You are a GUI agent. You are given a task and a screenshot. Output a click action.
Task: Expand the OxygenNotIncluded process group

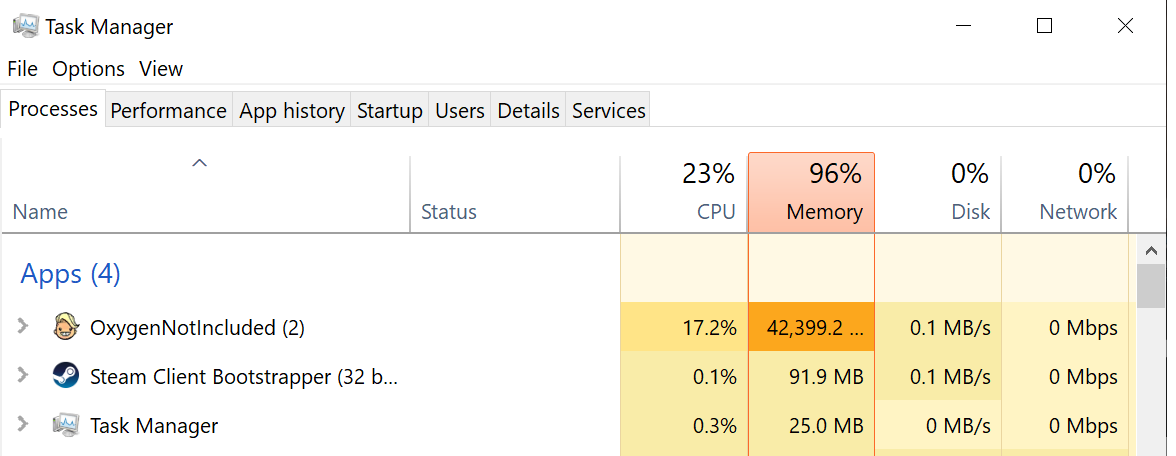point(24,327)
